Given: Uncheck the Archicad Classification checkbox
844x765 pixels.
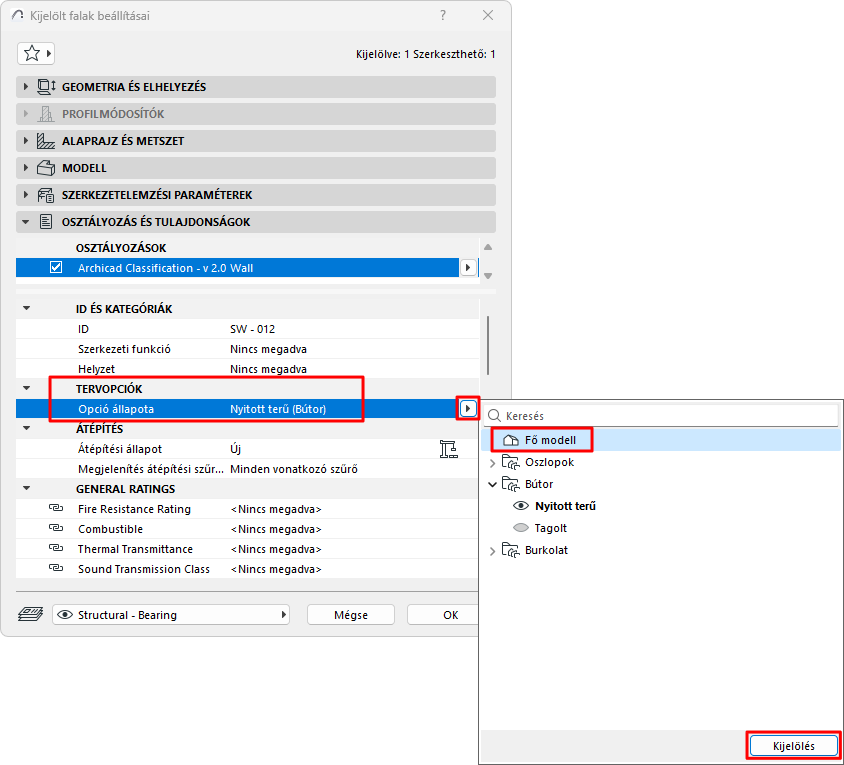Looking at the screenshot, I should [56, 268].
